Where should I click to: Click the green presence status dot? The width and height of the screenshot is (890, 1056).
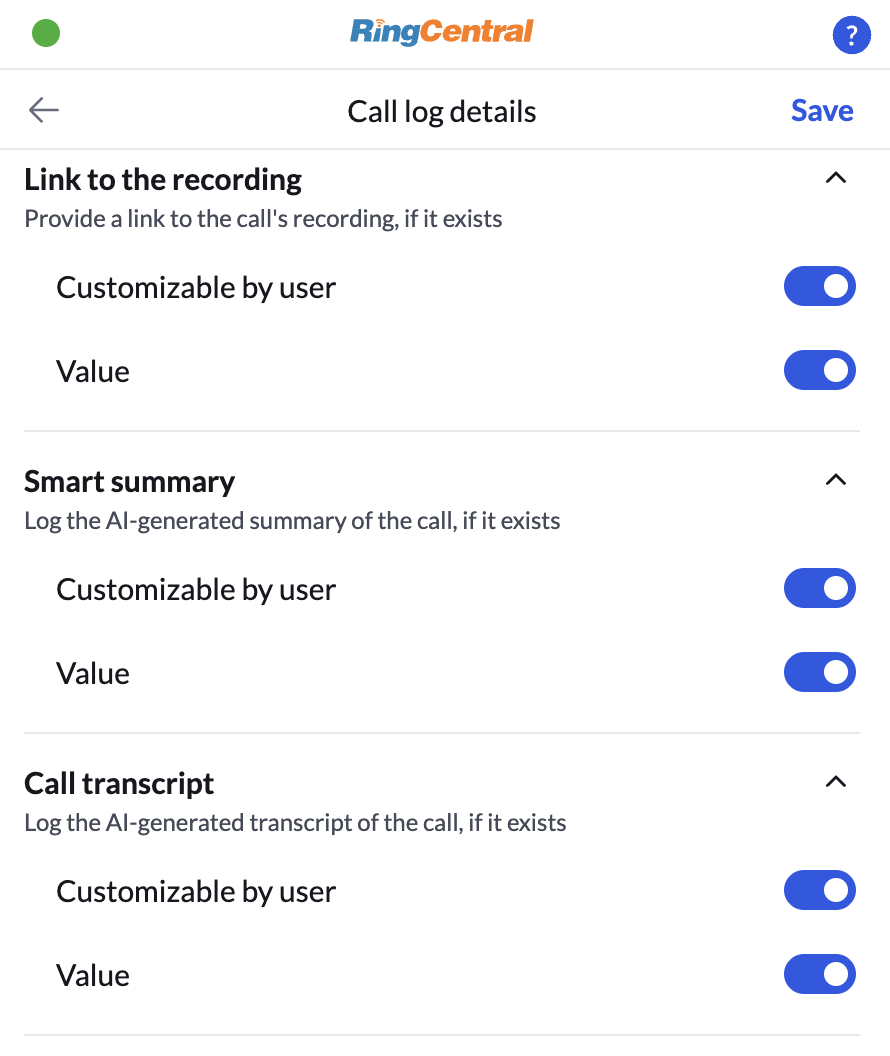click(46, 33)
